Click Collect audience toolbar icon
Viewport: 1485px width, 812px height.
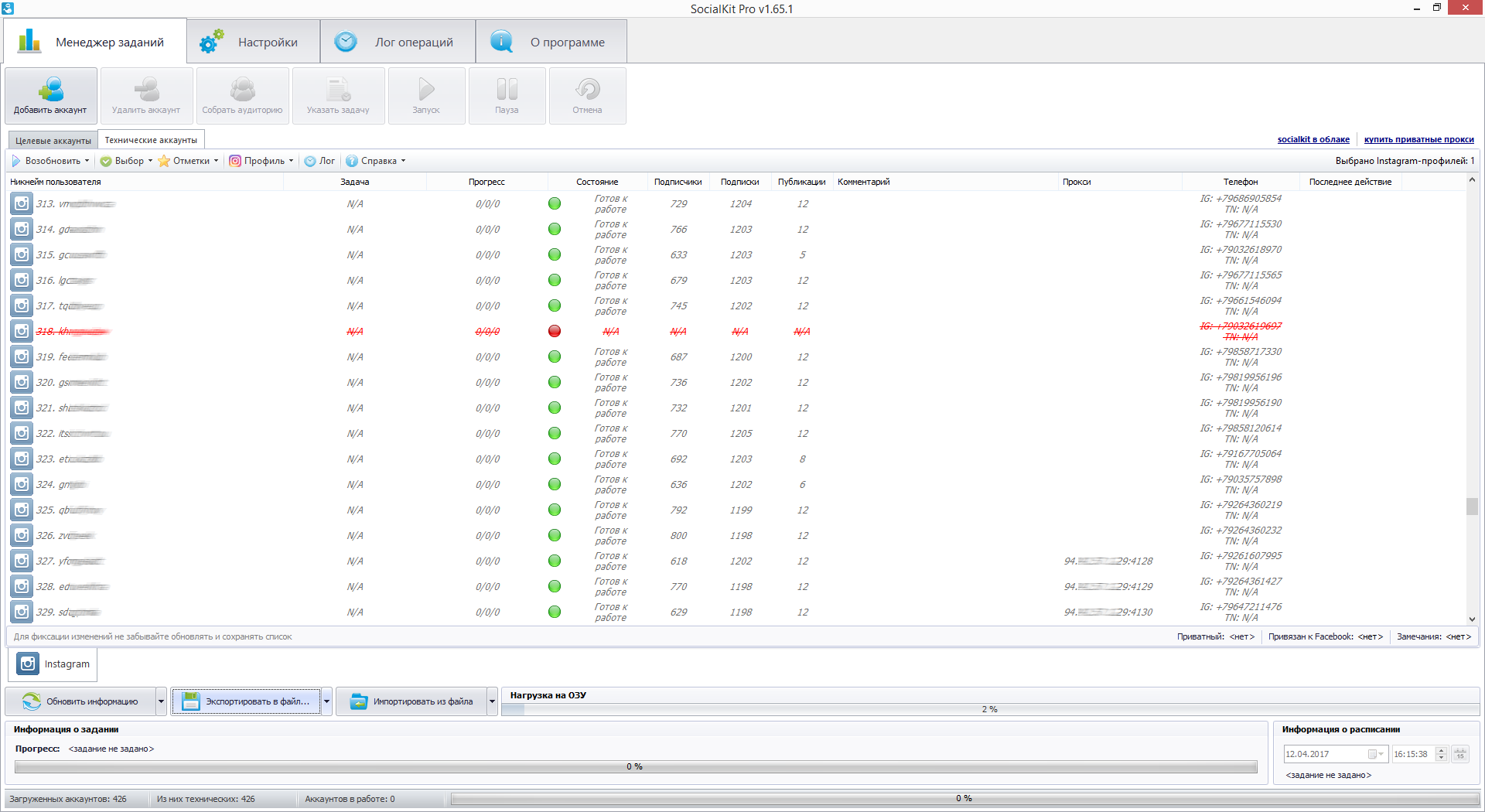pos(242,96)
